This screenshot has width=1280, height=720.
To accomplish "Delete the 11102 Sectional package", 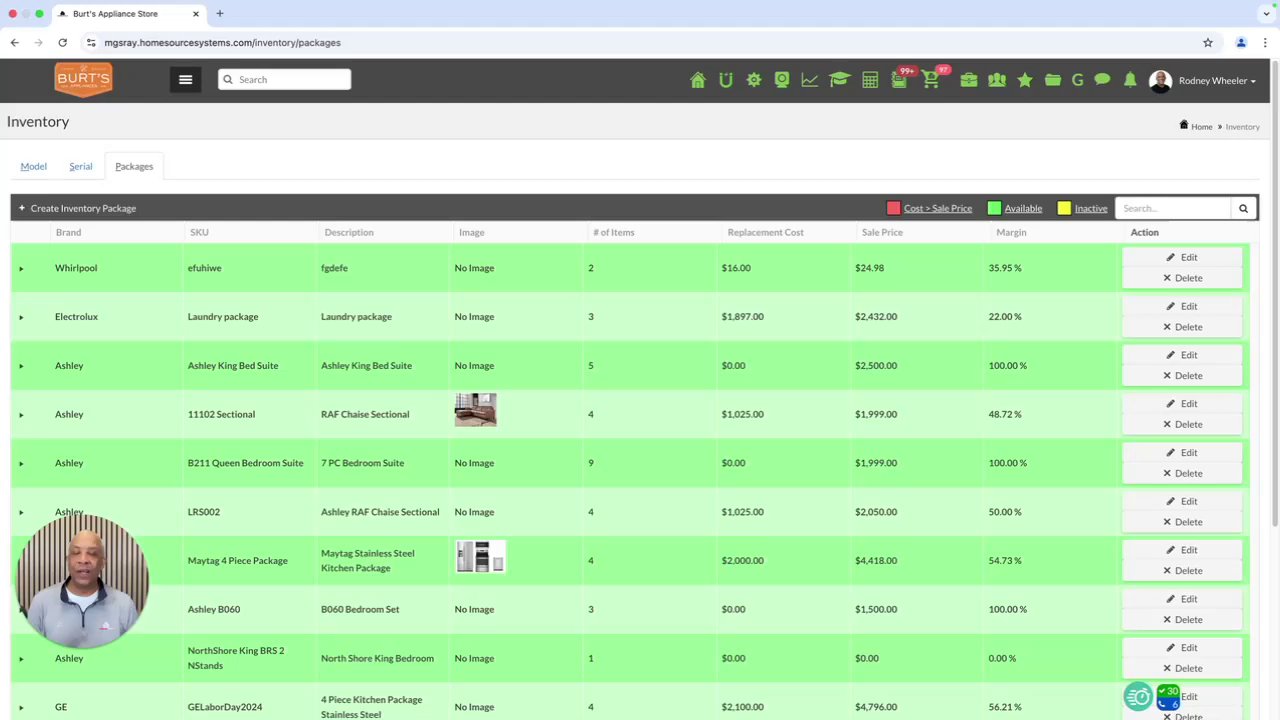I will (x=1182, y=424).
